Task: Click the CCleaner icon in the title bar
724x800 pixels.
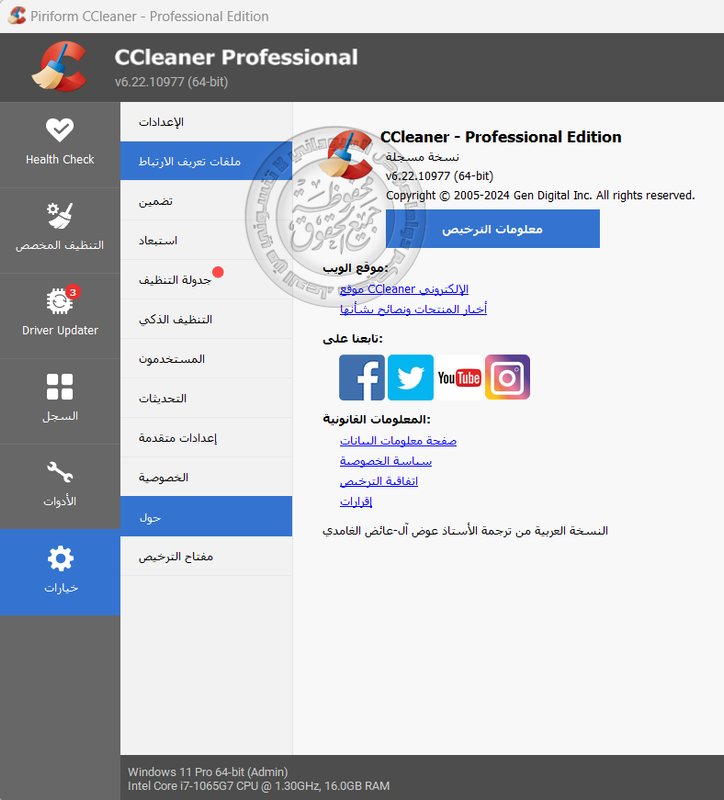Action: point(17,16)
